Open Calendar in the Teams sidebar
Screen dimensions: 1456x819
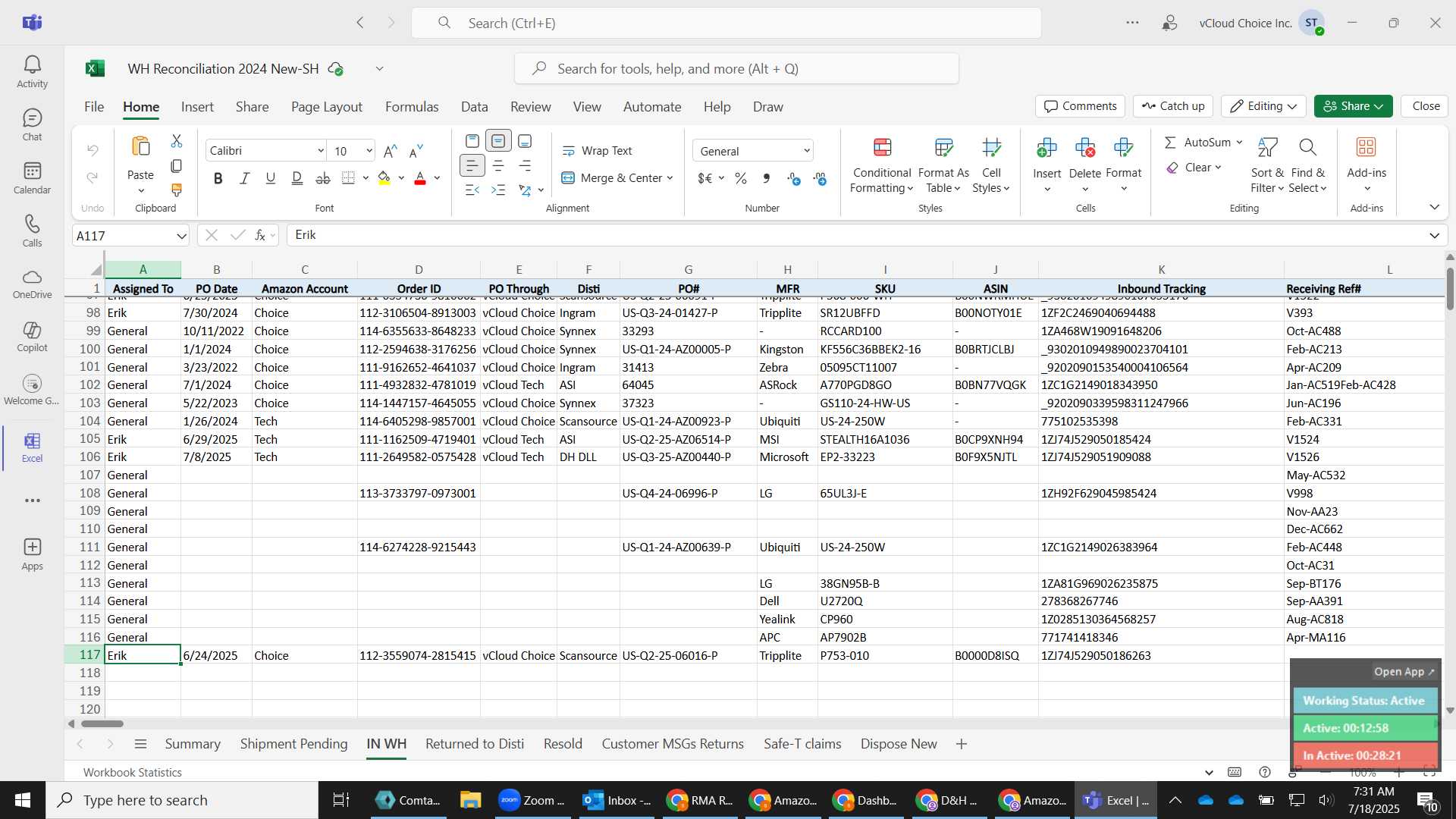[x=32, y=178]
